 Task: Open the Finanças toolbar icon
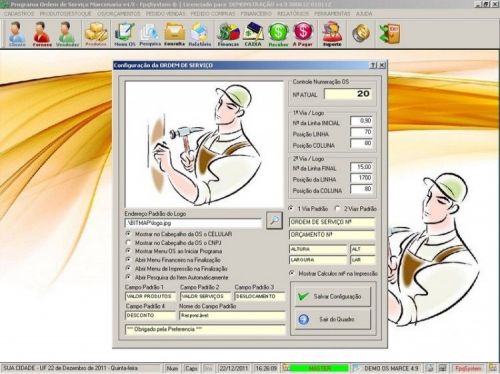click(x=228, y=34)
